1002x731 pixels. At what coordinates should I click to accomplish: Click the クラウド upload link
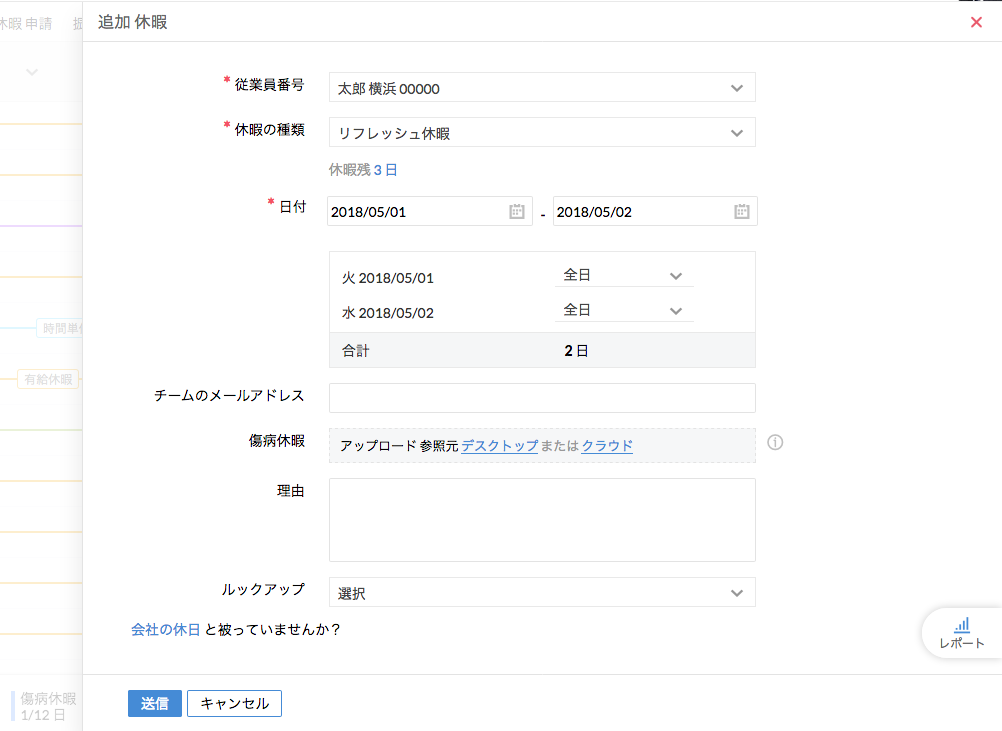(x=607, y=446)
